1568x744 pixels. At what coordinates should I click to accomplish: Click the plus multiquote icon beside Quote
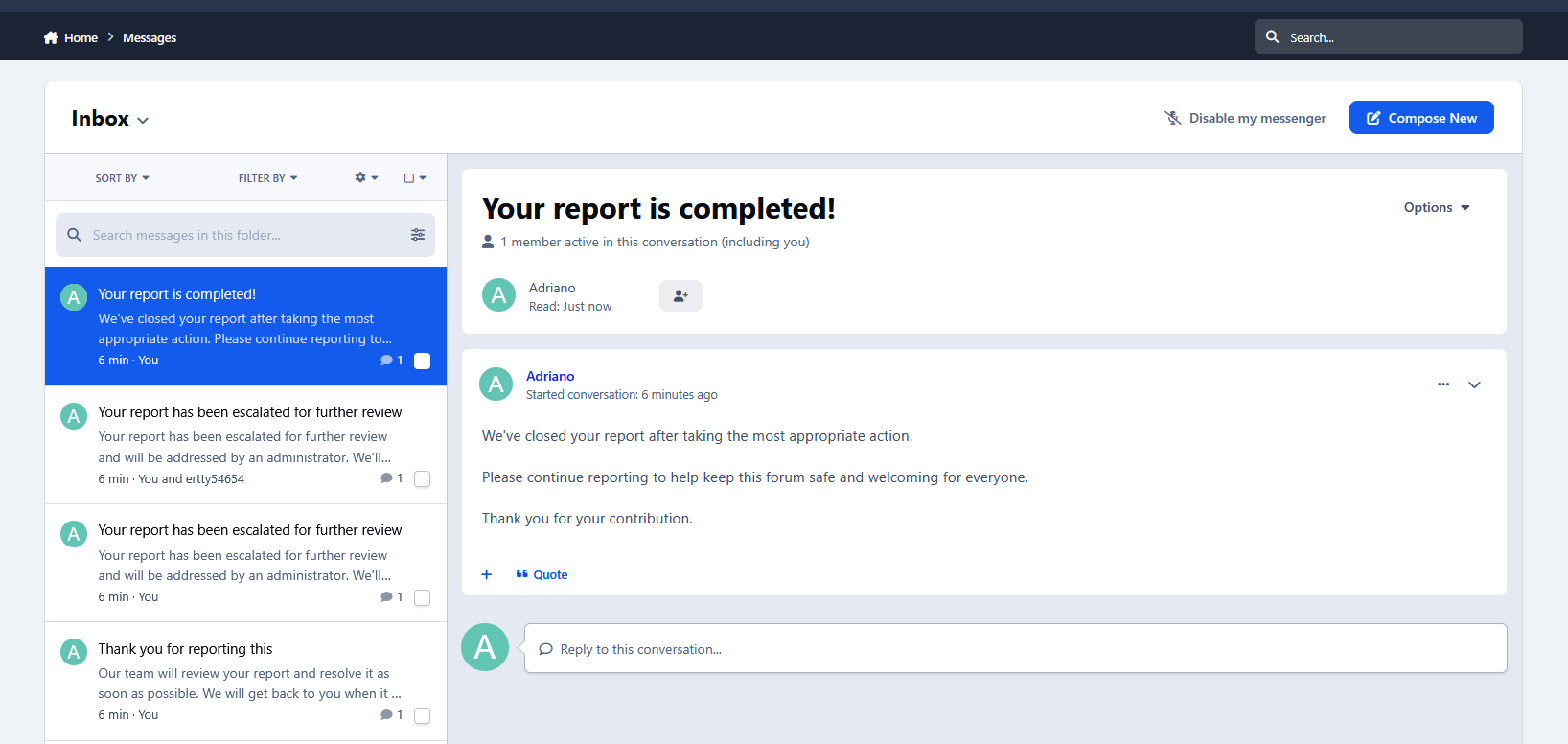[487, 574]
